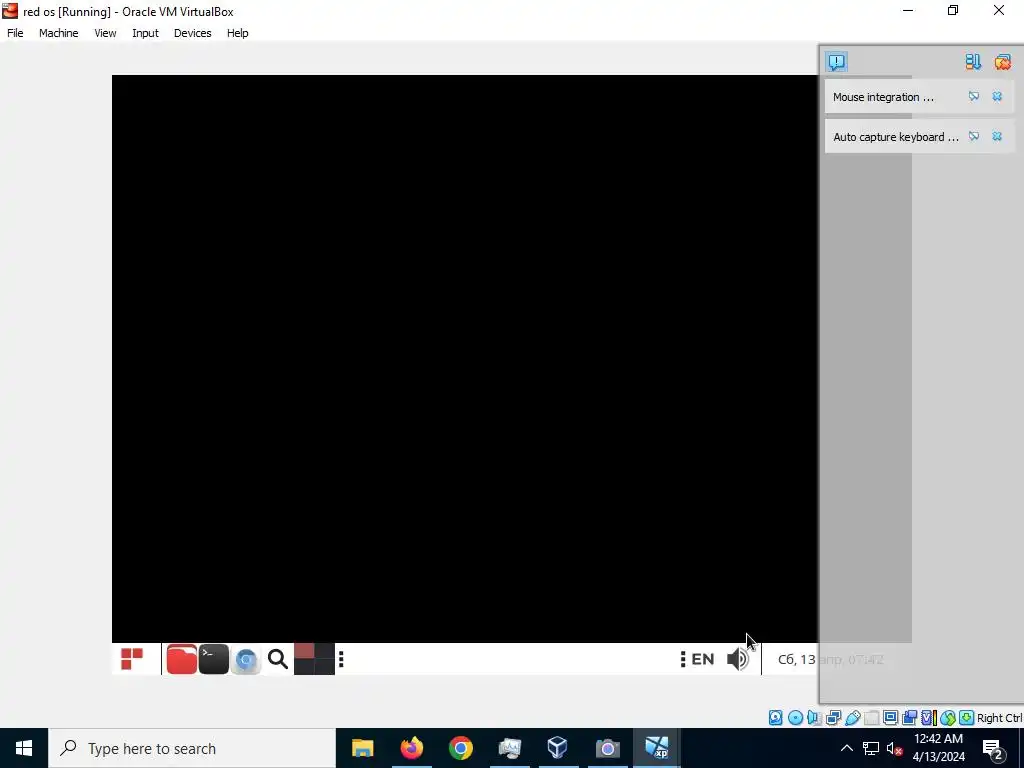The height and width of the screenshot is (768, 1024).
Task: Show hidden tray icons chevron
Action: click(x=846, y=748)
